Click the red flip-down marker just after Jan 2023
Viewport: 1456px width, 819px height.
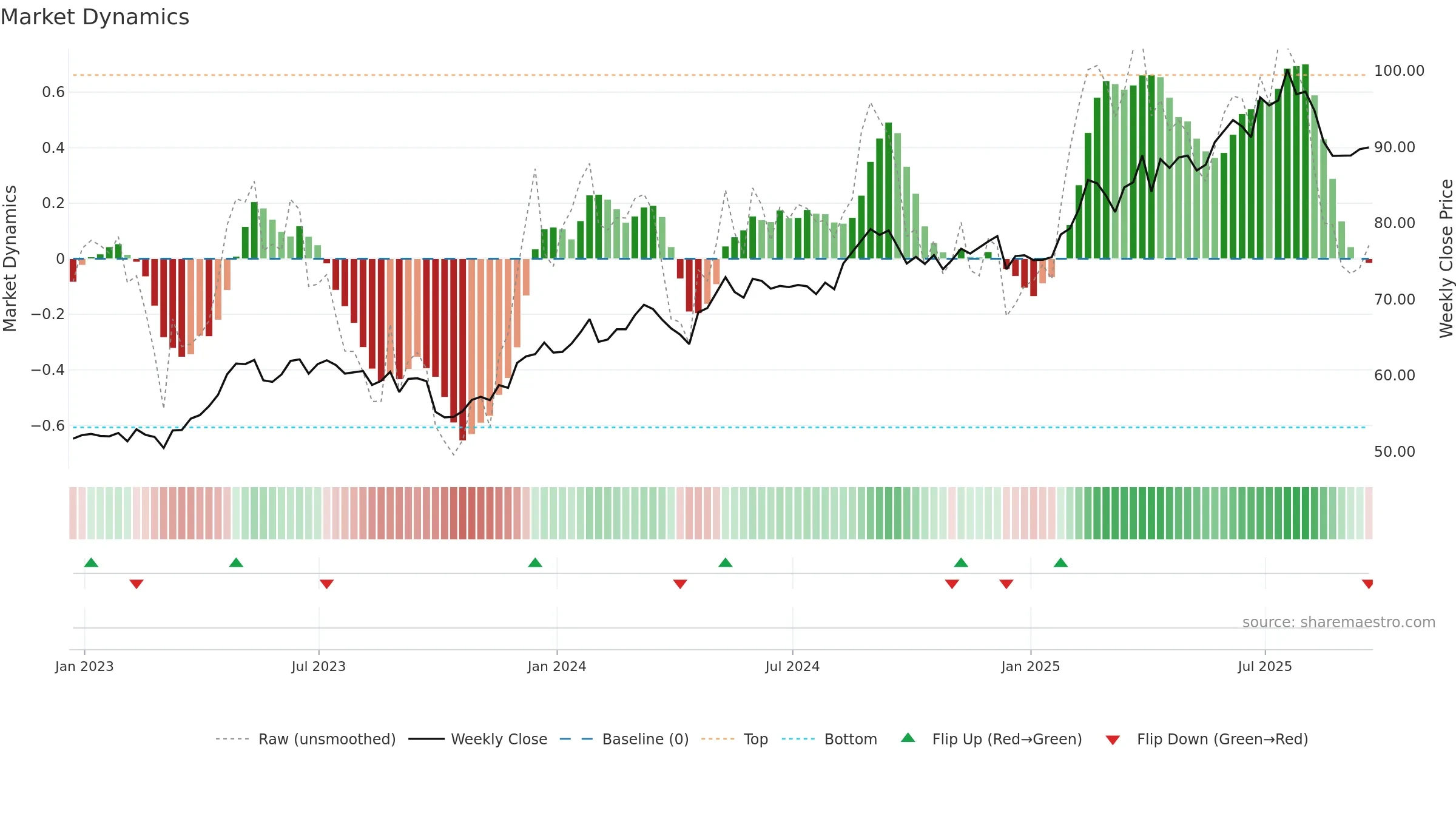tap(136, 584)
